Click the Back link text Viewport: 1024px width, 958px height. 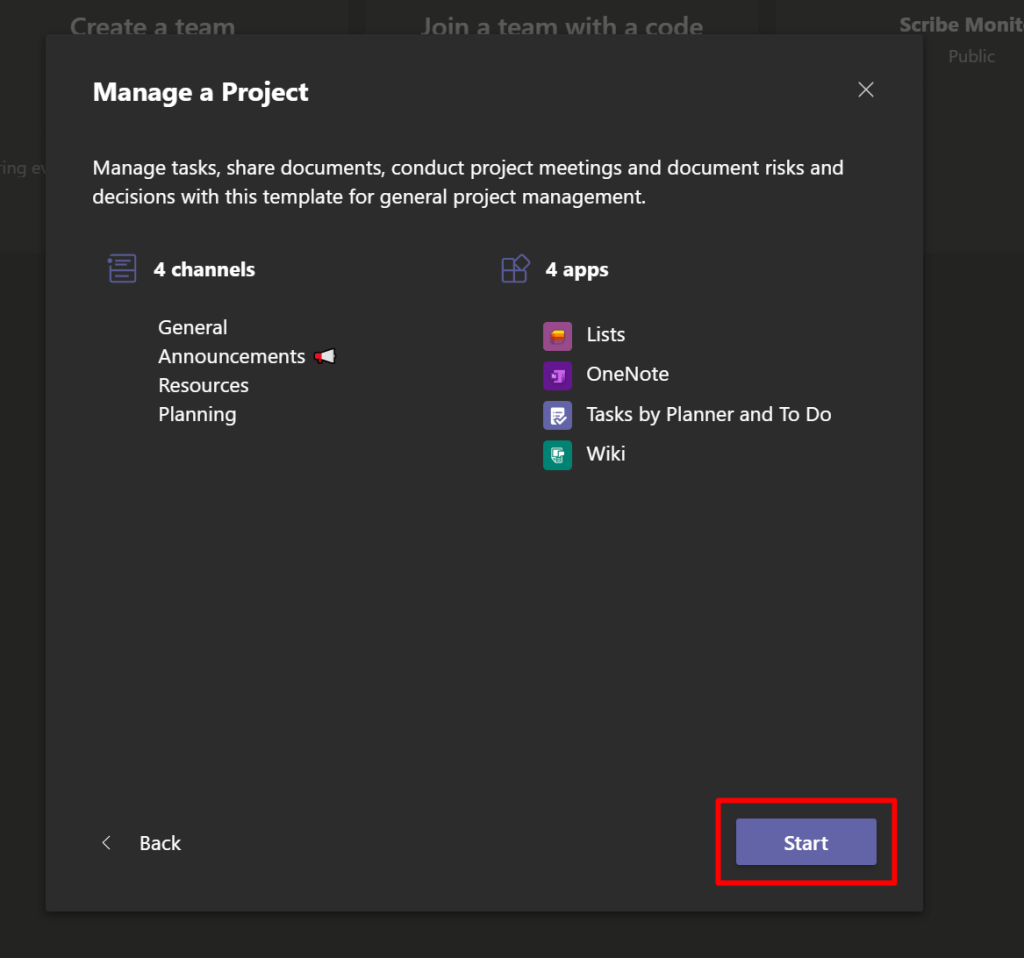click(x=160, y=843)
